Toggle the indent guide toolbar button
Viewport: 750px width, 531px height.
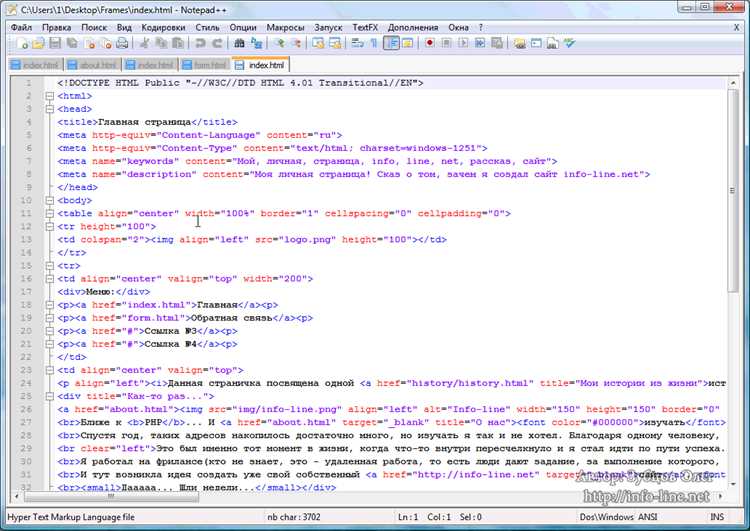click(391, 44)
